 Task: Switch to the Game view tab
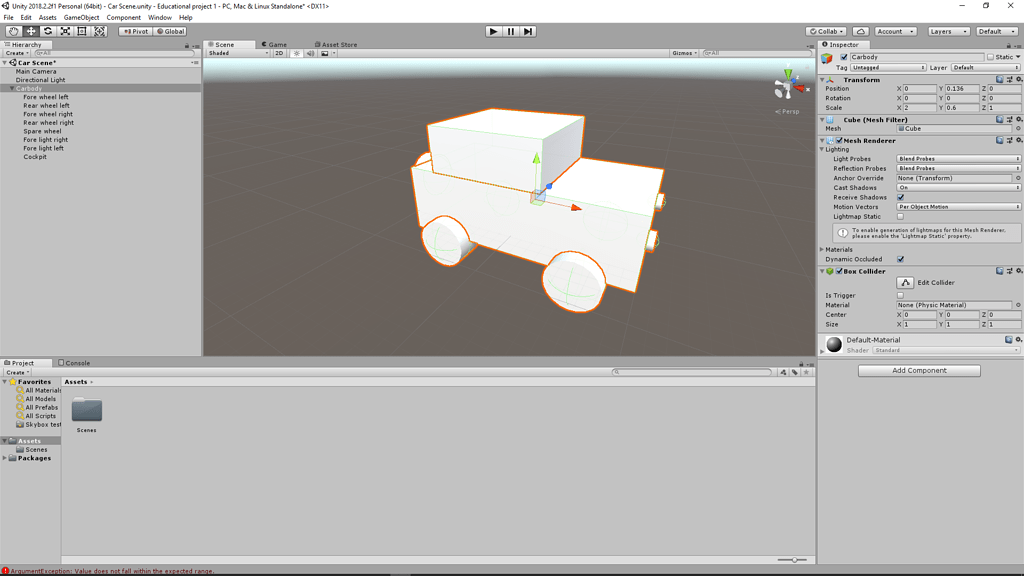click(273, 44)
